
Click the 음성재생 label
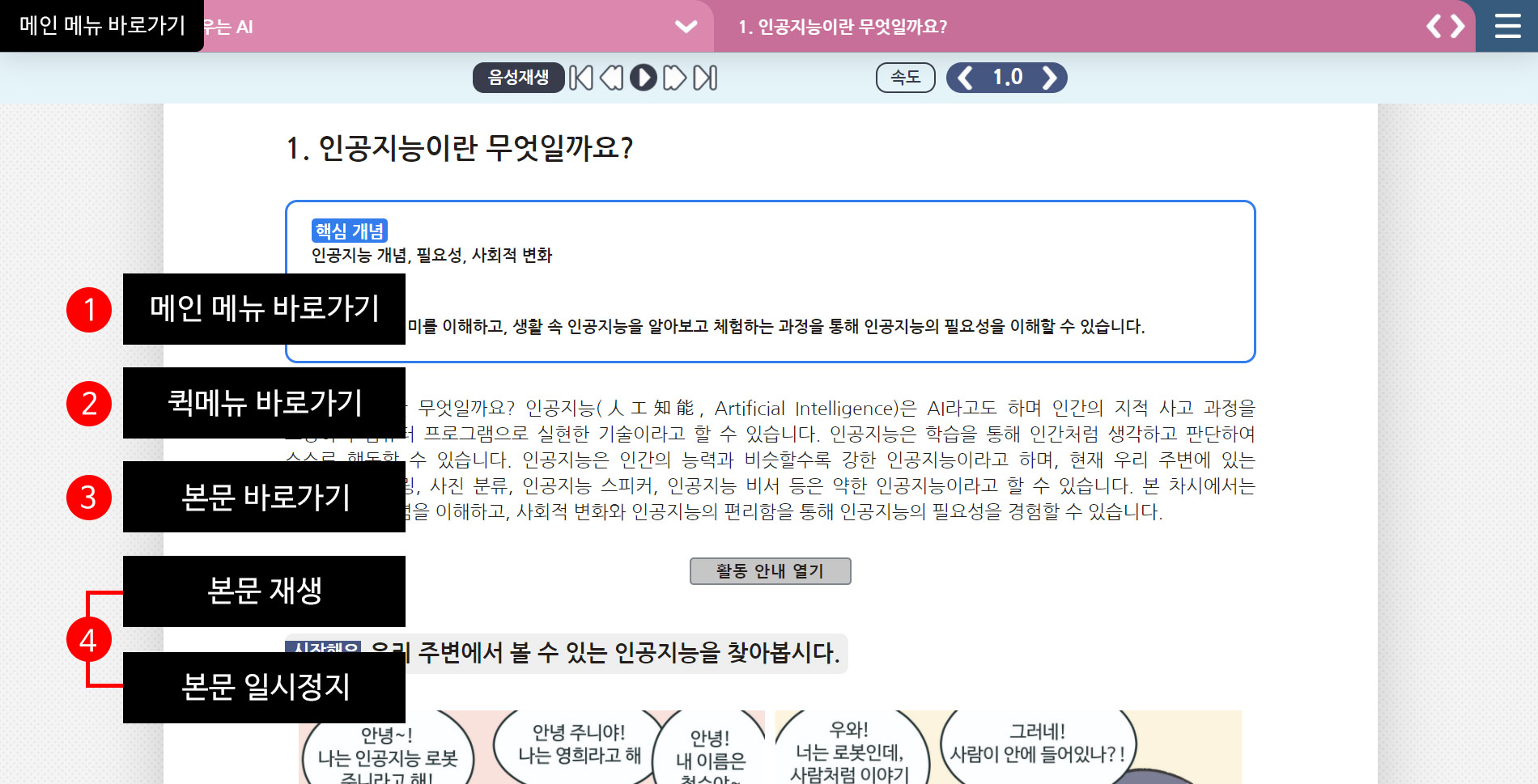518,78
